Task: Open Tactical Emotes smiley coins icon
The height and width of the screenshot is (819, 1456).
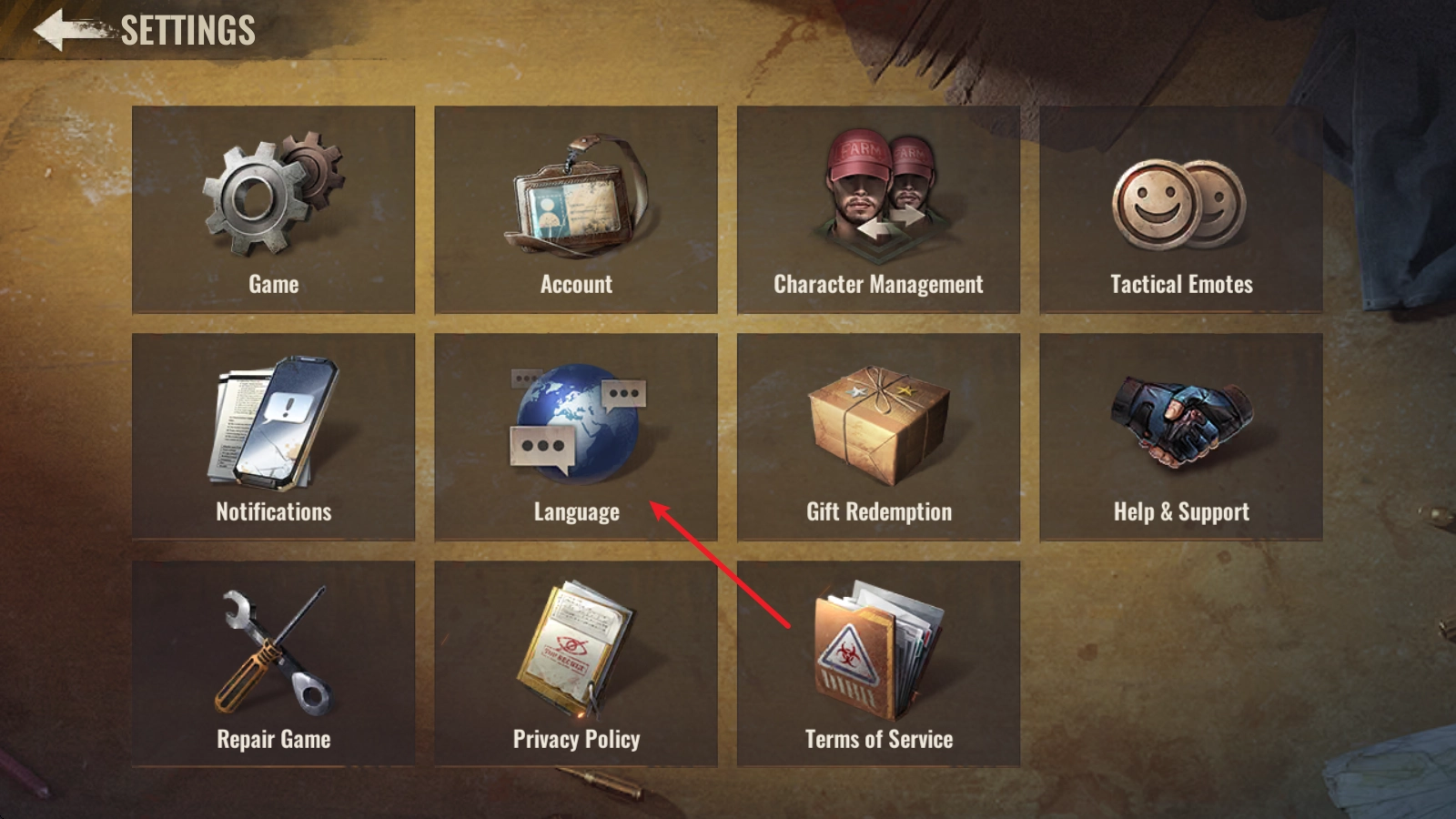Action: coord(1180,205)
